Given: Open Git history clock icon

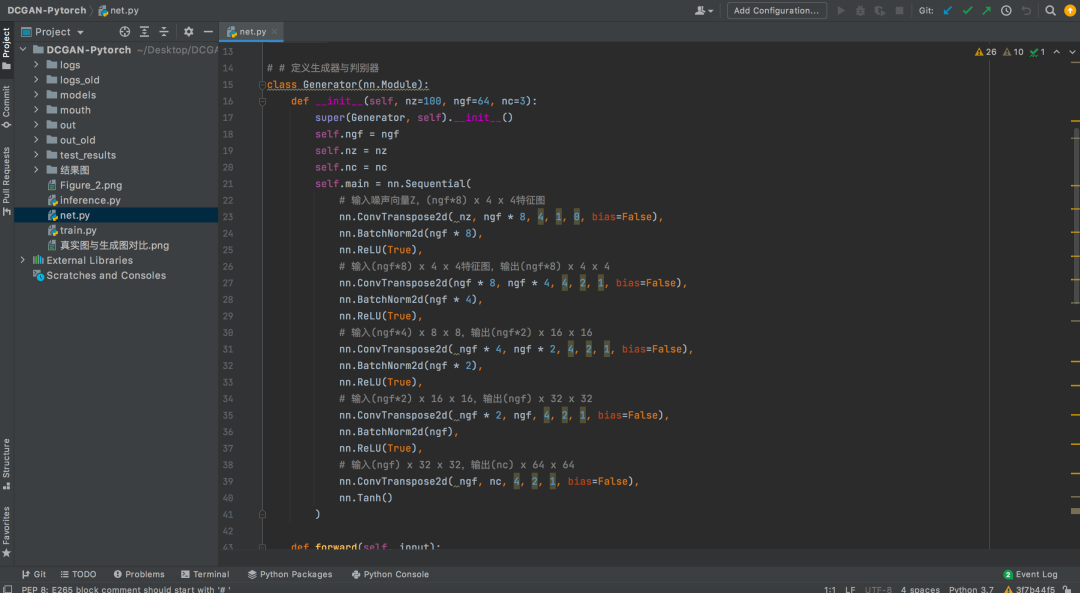Looking at the screenshot, I should [x=1006, y=10].
